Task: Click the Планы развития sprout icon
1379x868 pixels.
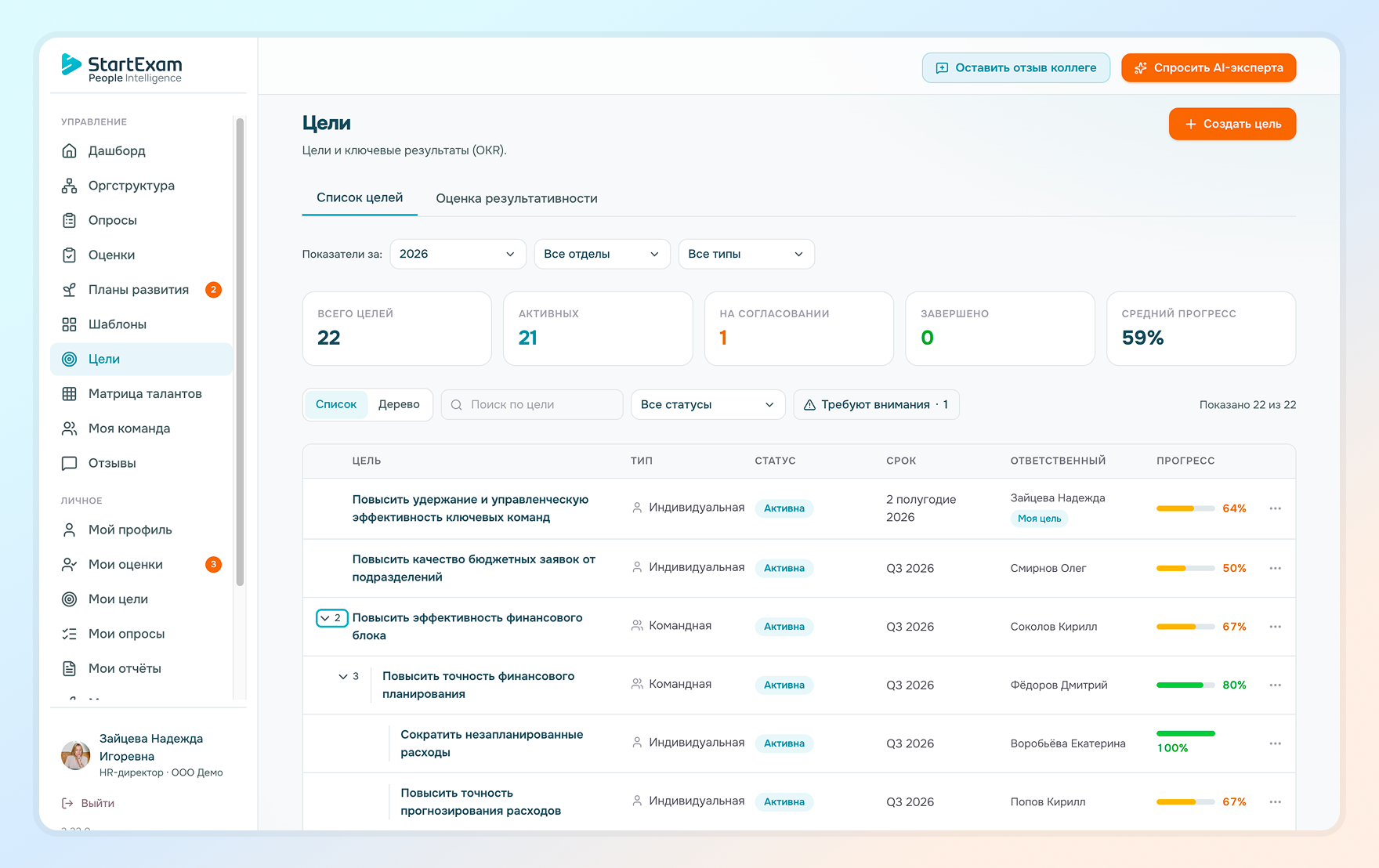Action: (x=70, y=290)
